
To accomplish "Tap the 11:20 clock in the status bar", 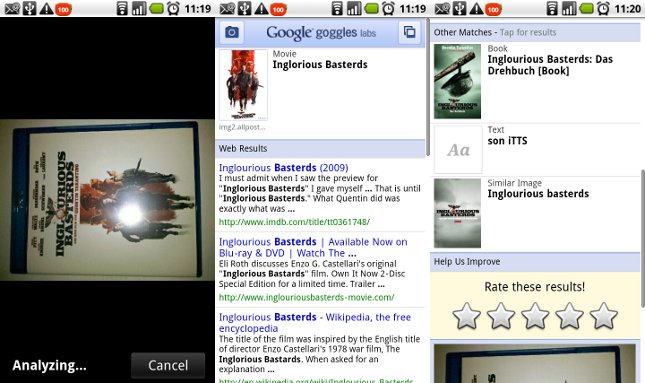I will click(x=628, y=8).
